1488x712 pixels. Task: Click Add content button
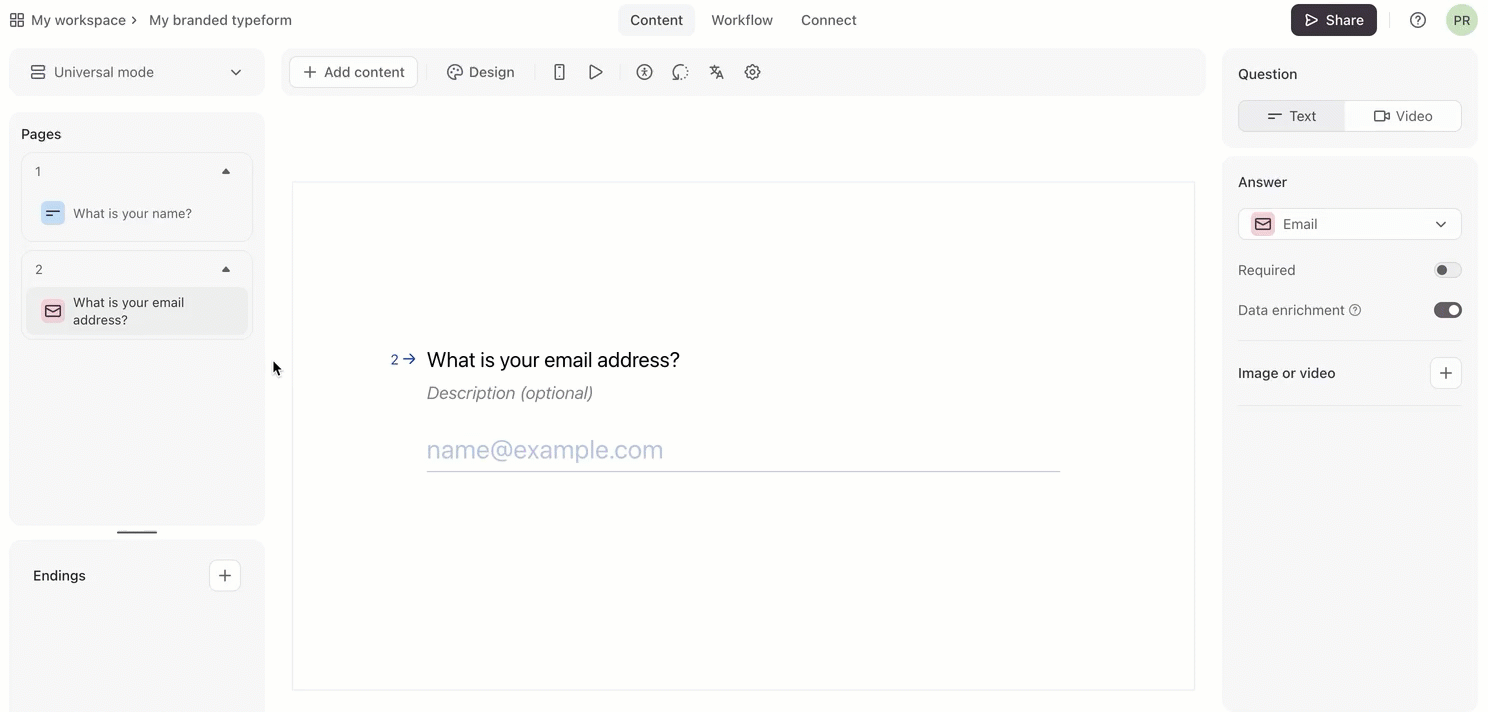(x=354, y=72)
